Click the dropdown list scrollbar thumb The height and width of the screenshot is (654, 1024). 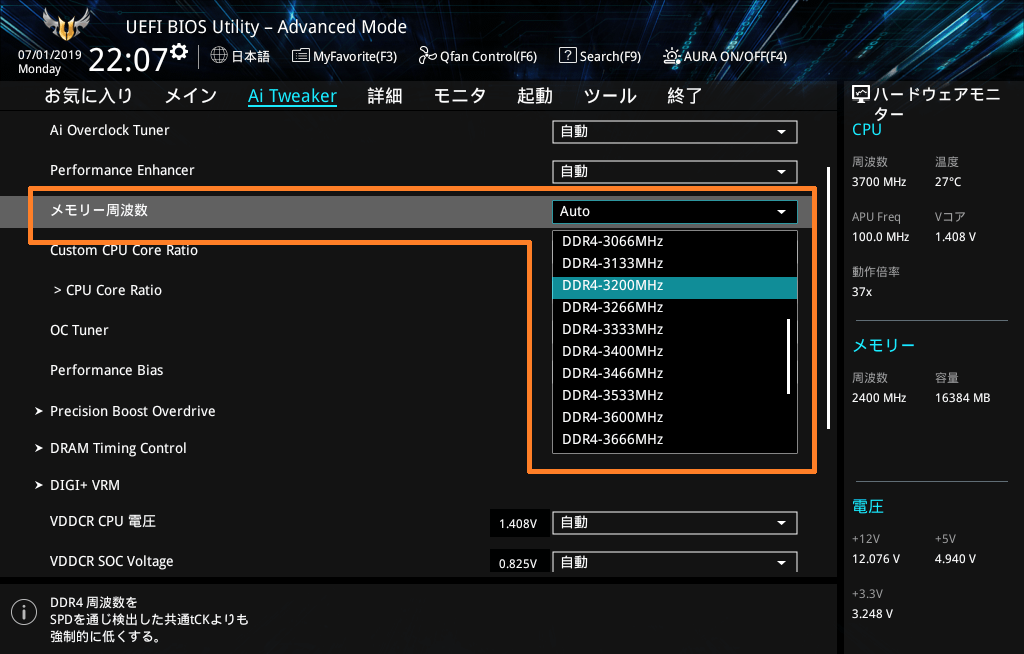coord(789,357)
